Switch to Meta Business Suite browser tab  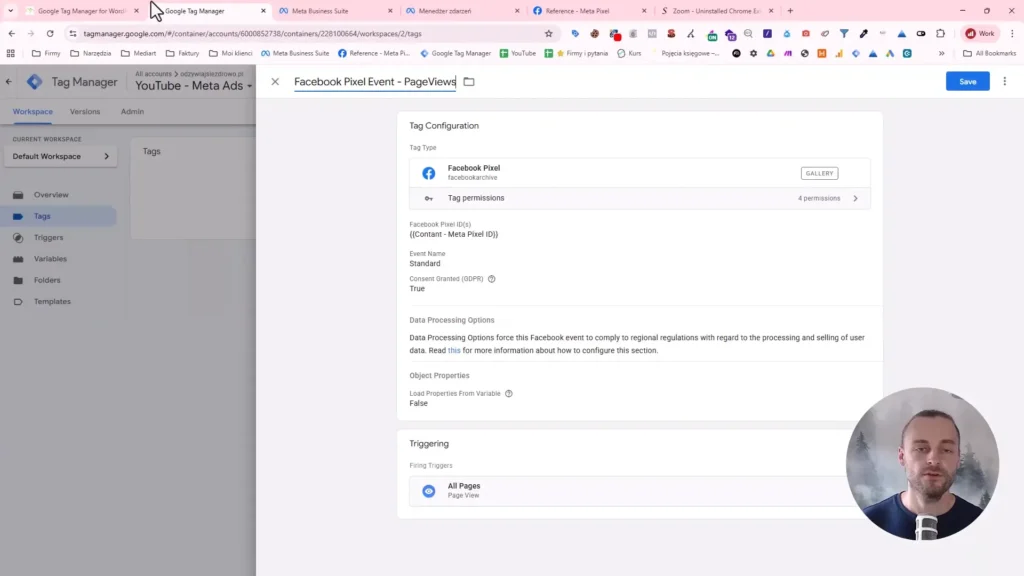coord(336,11)
